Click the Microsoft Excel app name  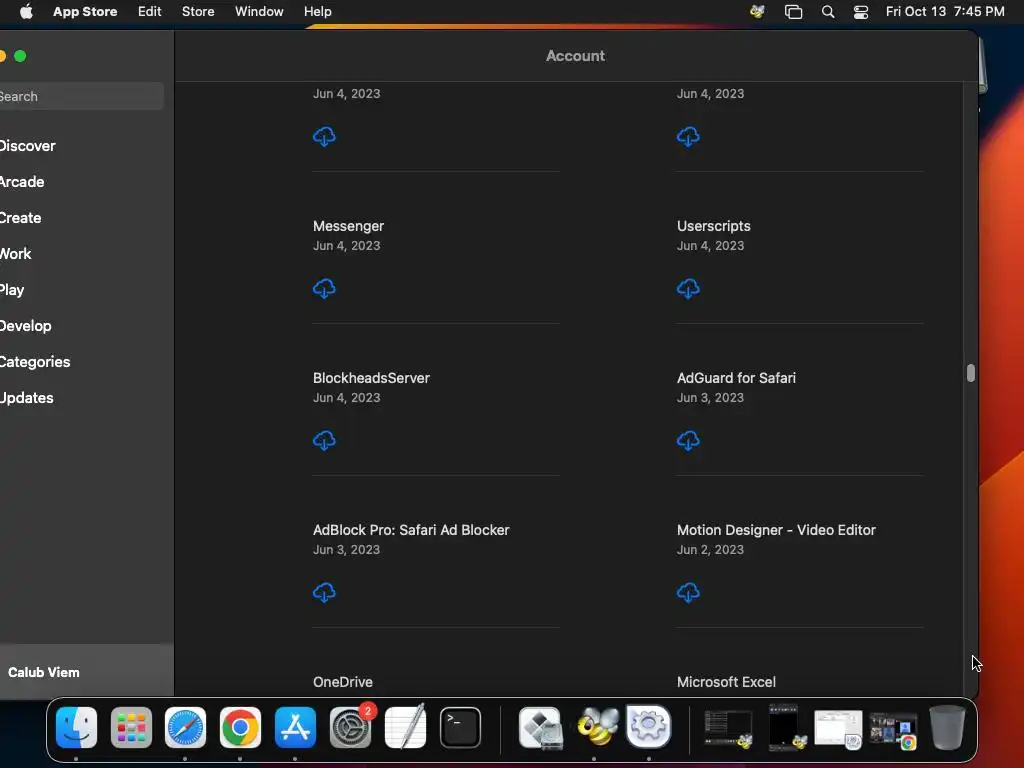tap(726, 682)
